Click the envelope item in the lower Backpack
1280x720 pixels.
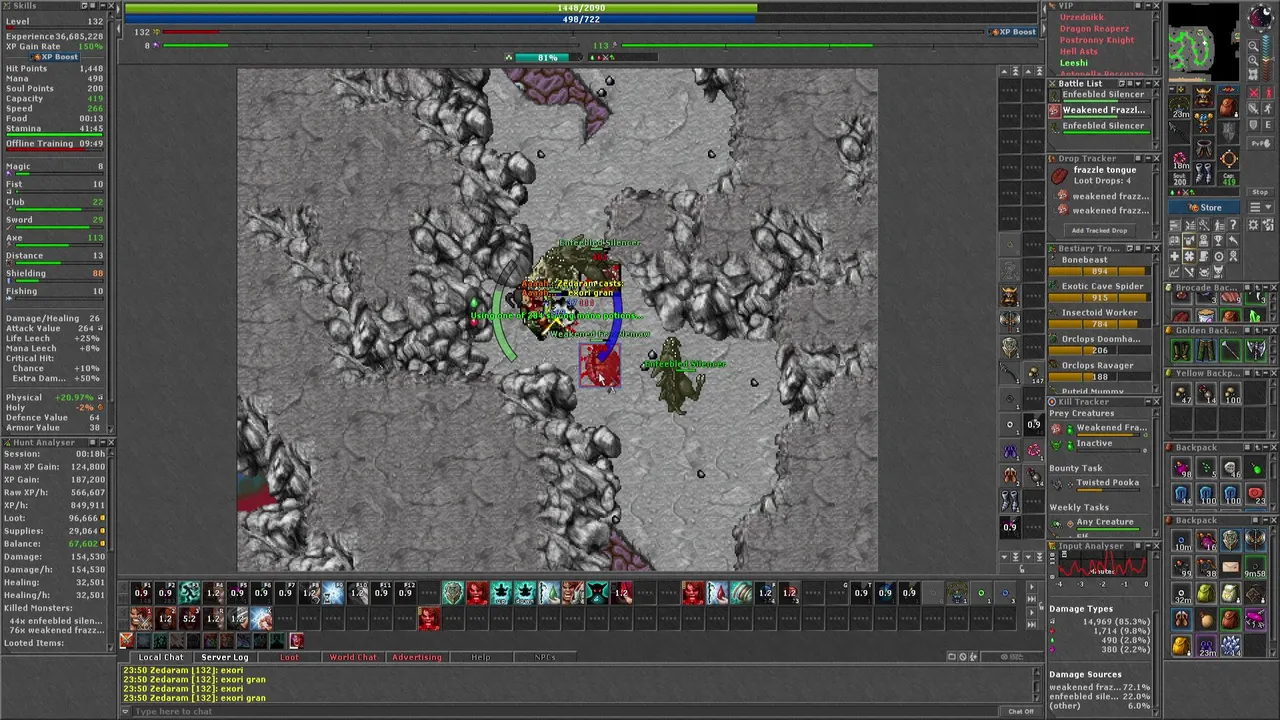pyautogui.click(x=1230, y=565)
